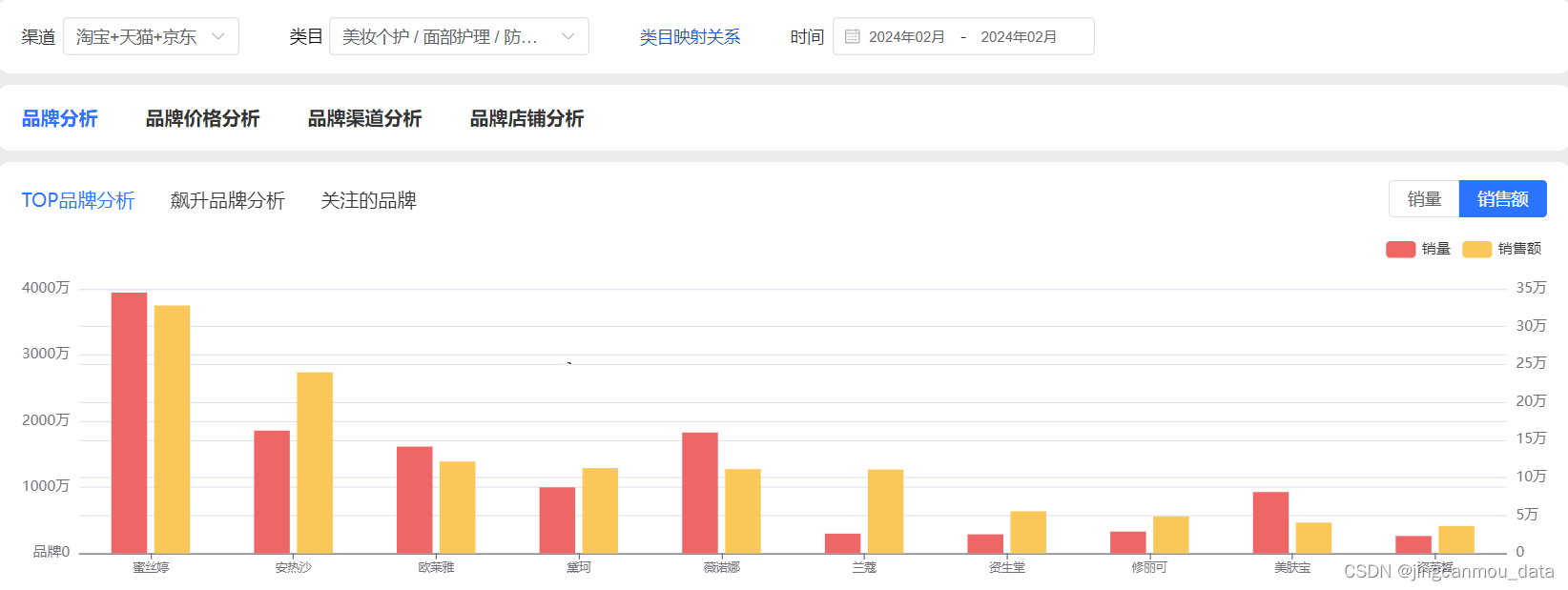Click the red bar for 黛珂
This screenshot has height=590, width=1568.
tap(557, 520)
